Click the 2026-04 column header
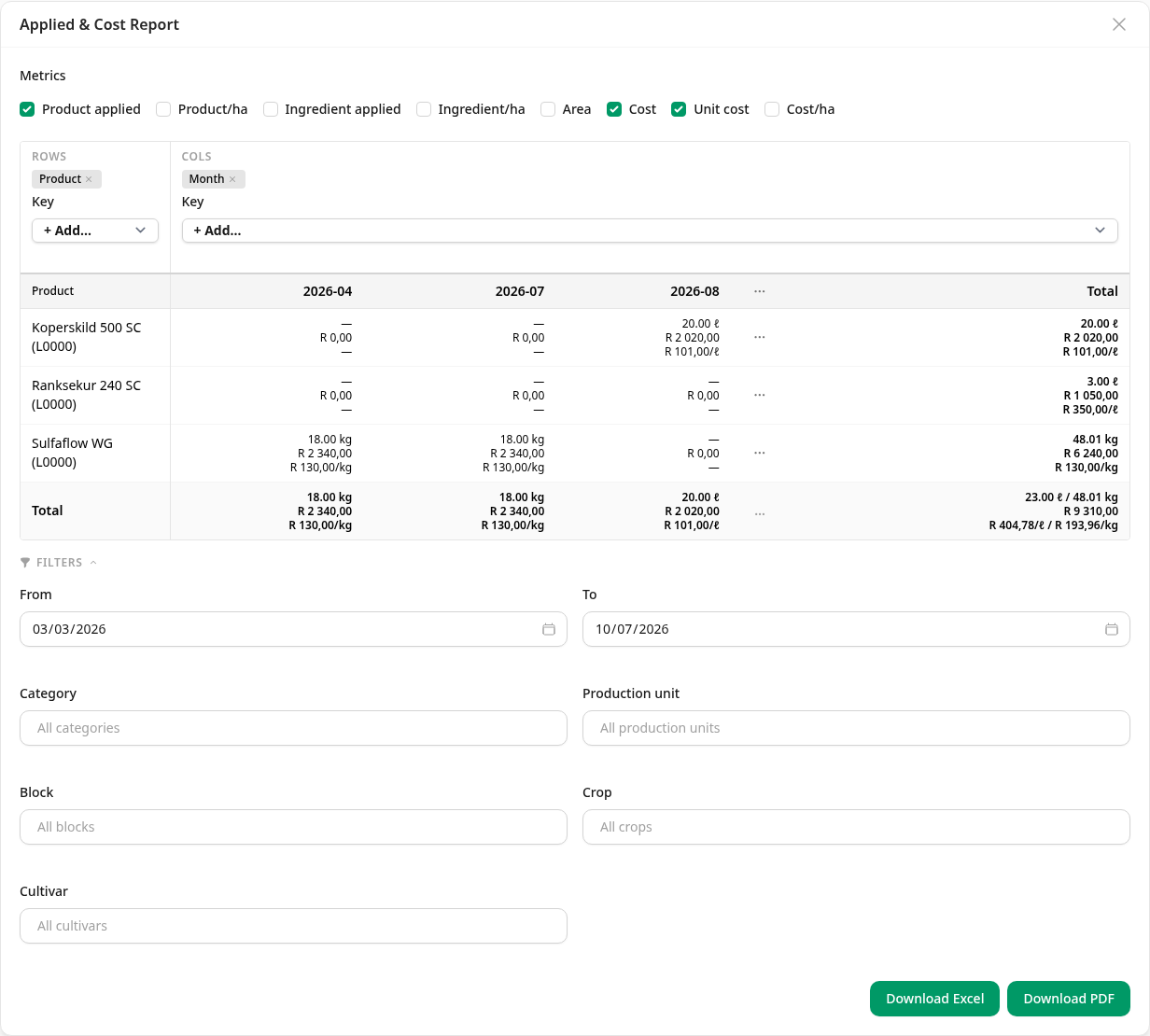The height and width of the screenshot is (1036, 1150). click(328, 291)
